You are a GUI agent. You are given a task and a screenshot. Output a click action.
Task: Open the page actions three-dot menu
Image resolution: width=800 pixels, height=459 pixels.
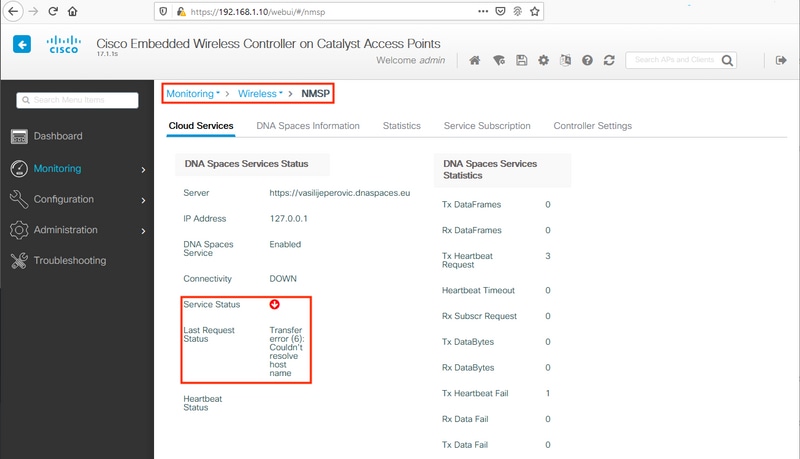[x=483, y=11]
